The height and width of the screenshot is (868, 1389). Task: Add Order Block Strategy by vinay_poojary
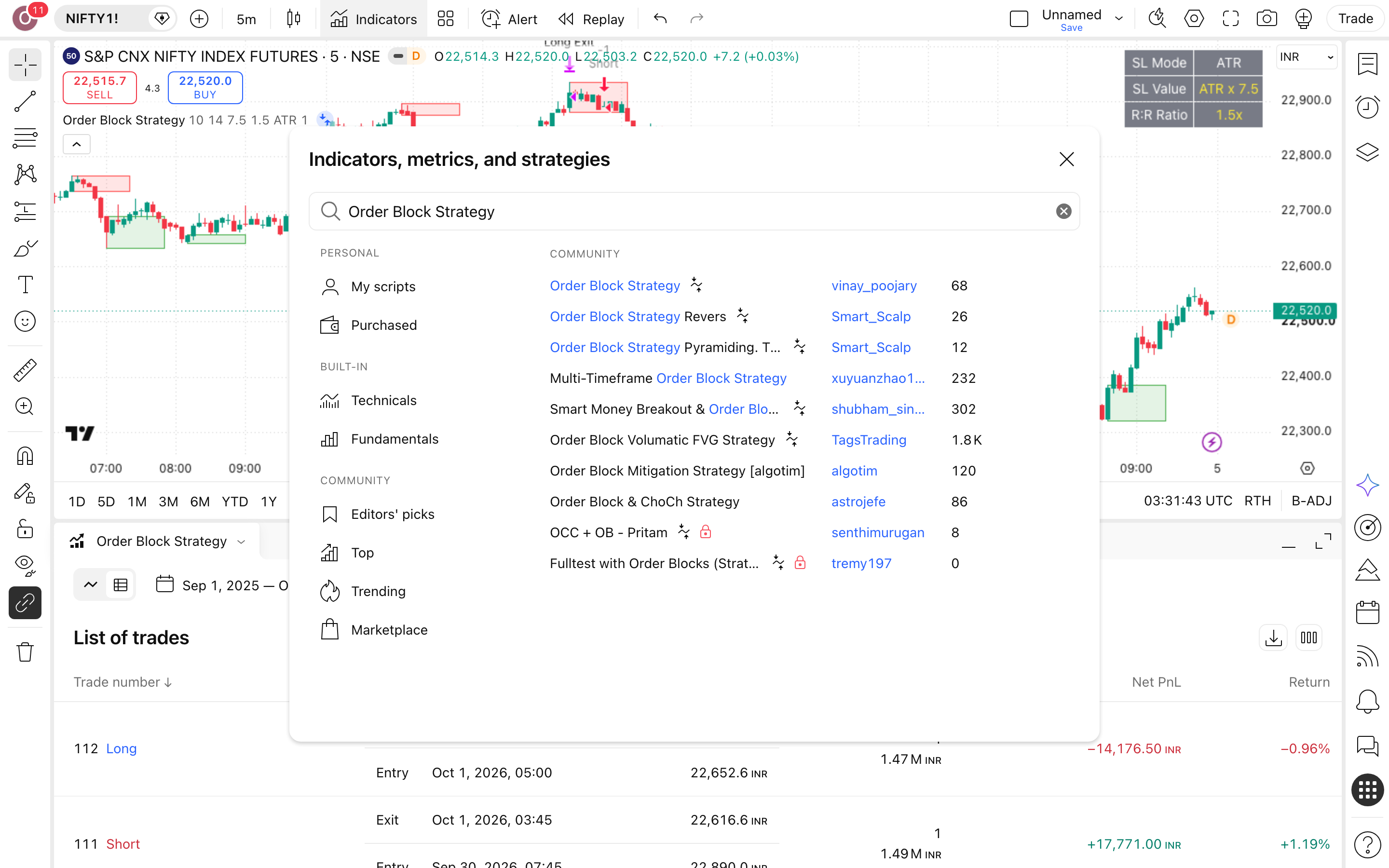click(615, 285)
